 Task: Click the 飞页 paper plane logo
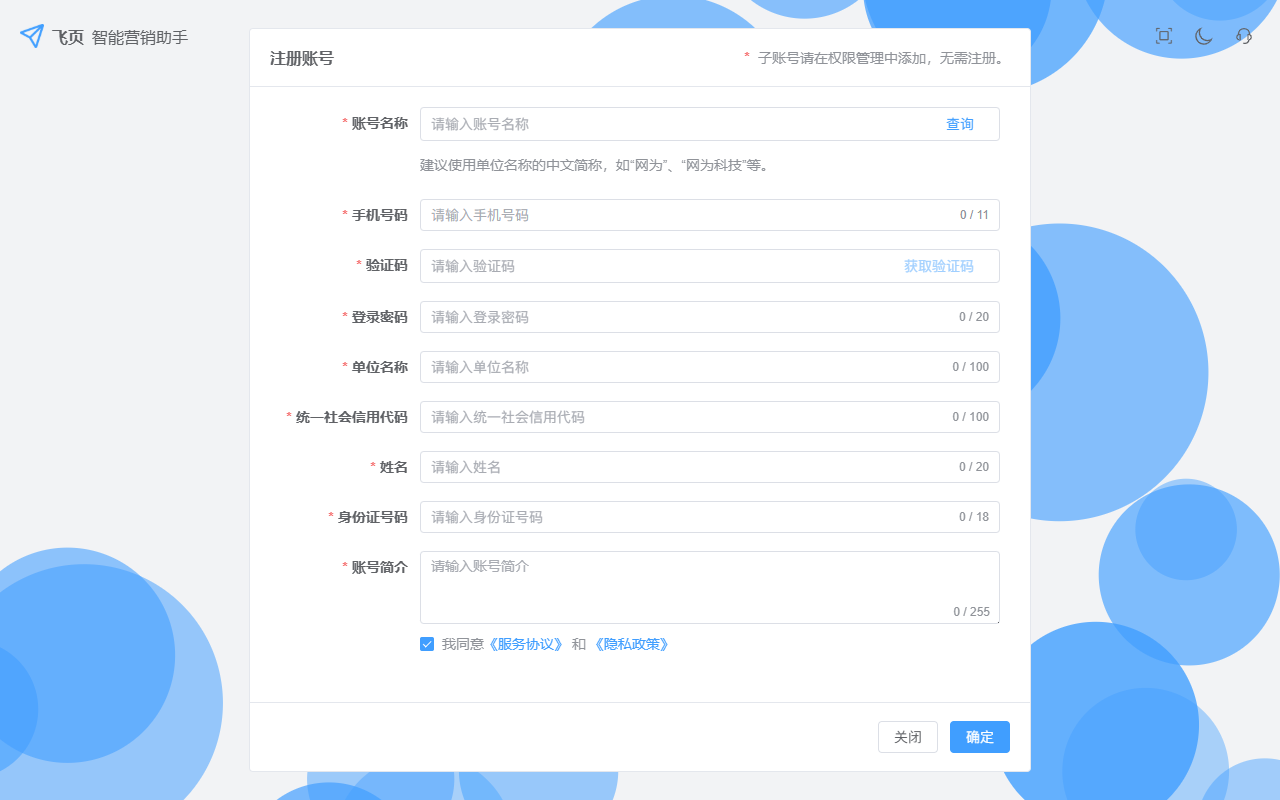[32, 37]
